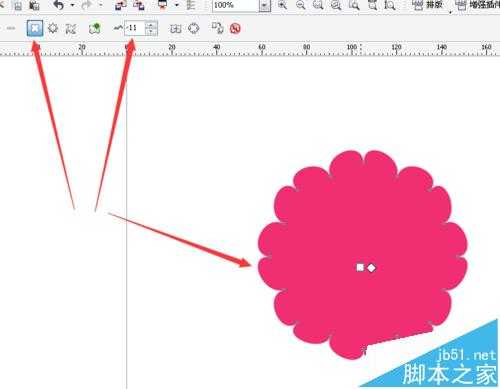This screenshot has width=500, height=389.
Task: Open the 增强插件 toolbar menu
Action: (477, 5)
